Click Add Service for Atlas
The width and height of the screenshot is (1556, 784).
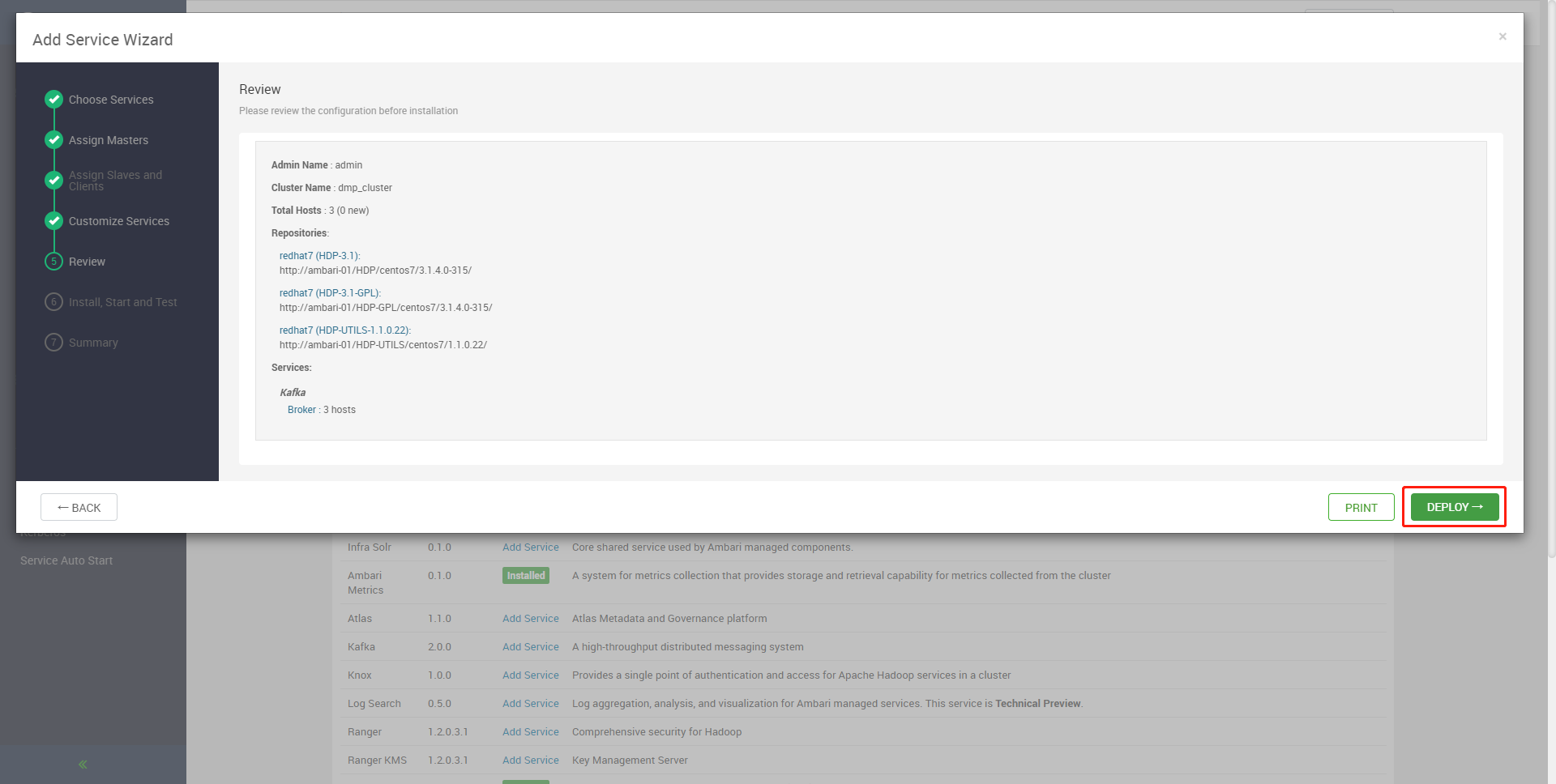531,619
